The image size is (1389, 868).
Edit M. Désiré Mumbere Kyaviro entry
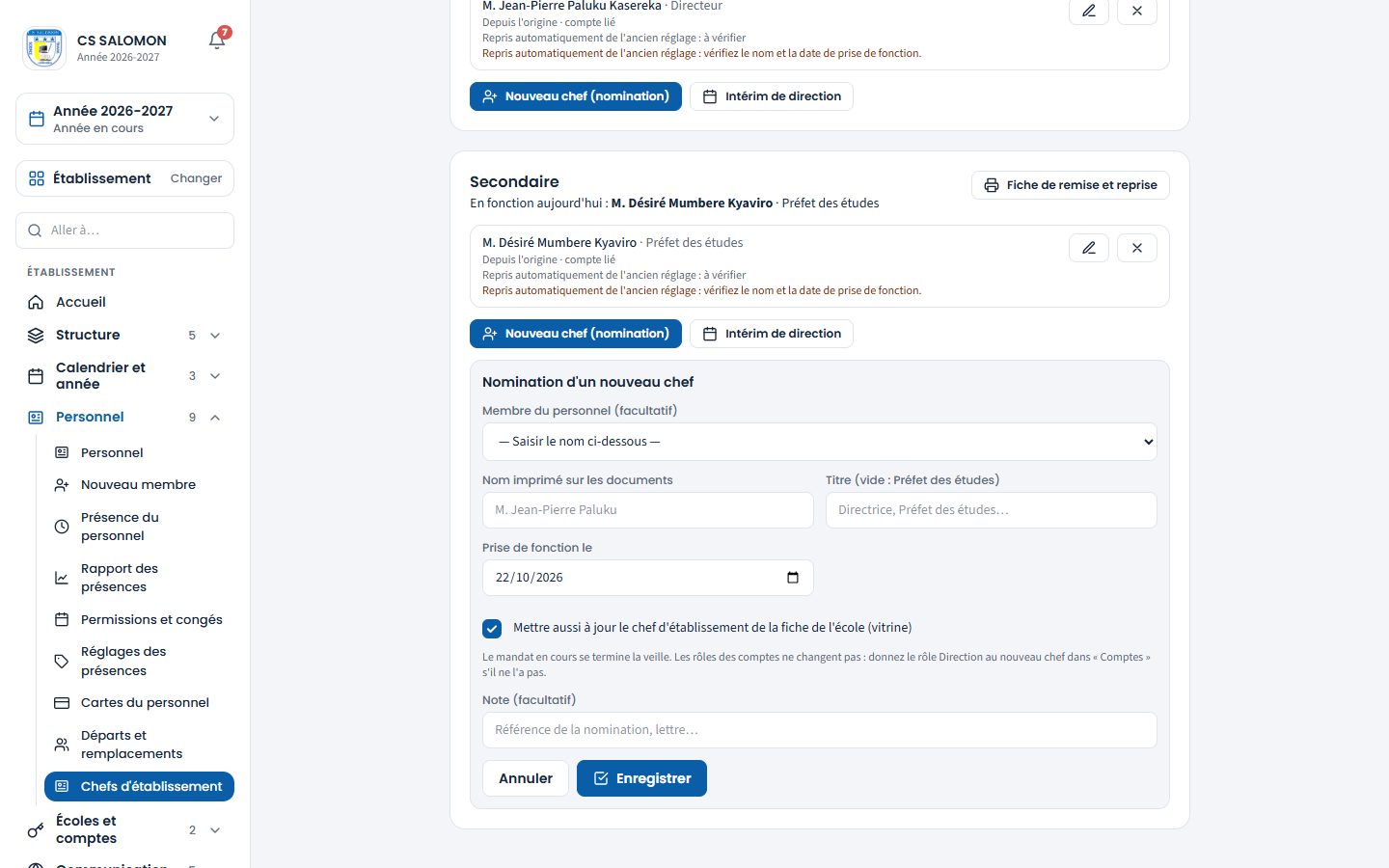pyautogui.click(x=1089, y=248)
